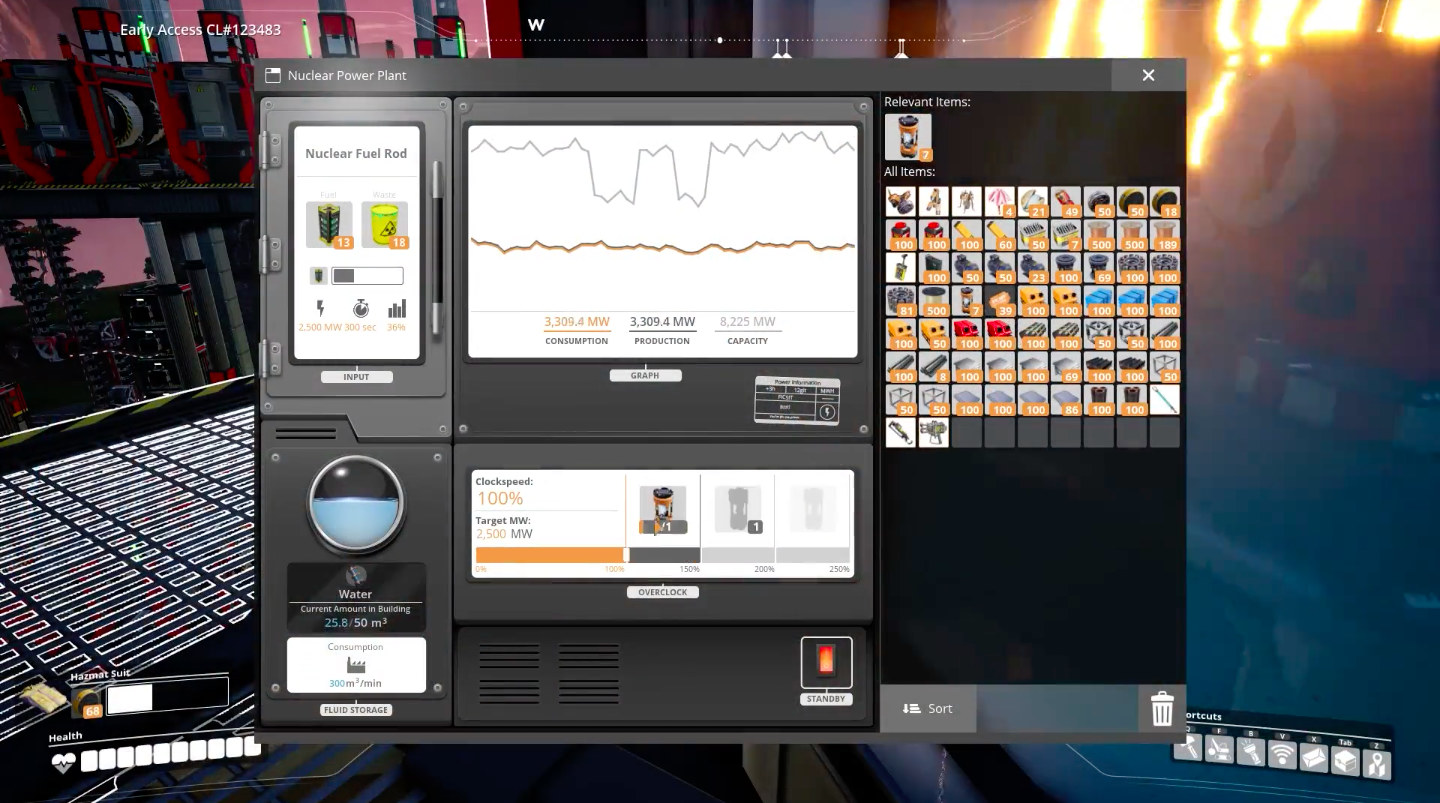Image resolution: width=1440 pixels, height=803 pixels.
Task: Click the water amount 25.8/50 m³
Action: pos(356,623)
